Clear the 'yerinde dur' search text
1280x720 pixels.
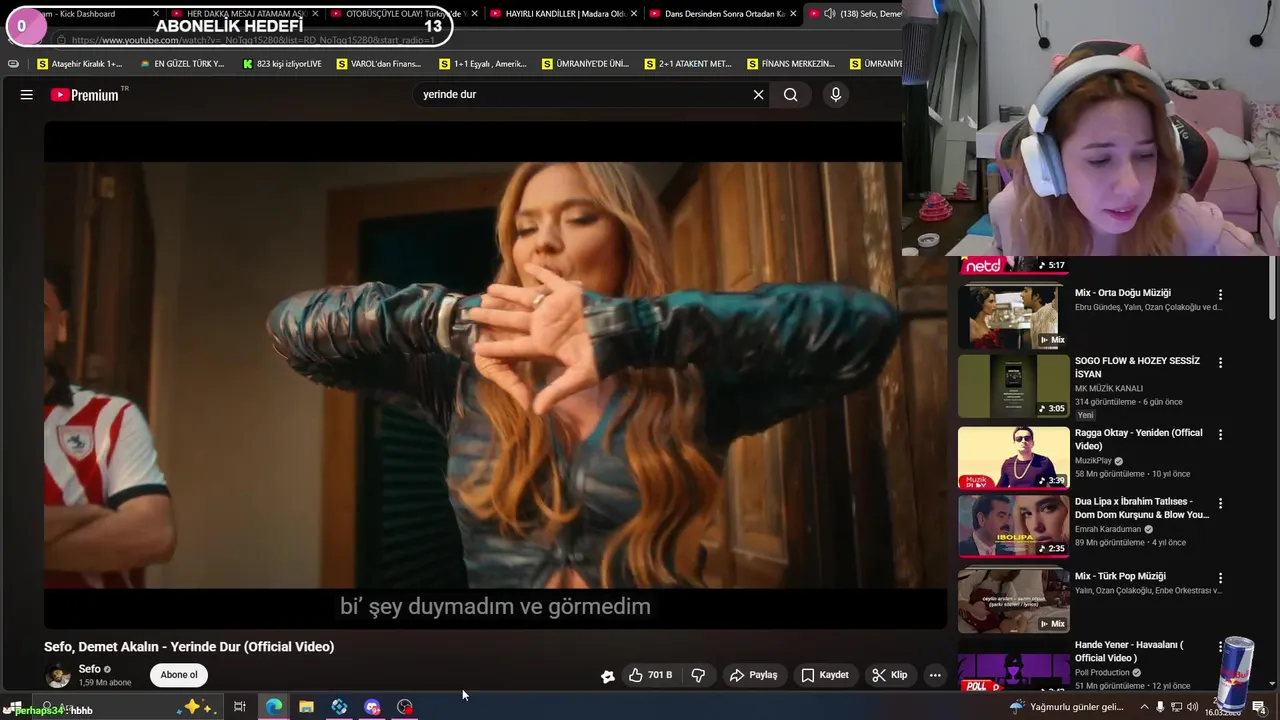[x=758, y=94]
